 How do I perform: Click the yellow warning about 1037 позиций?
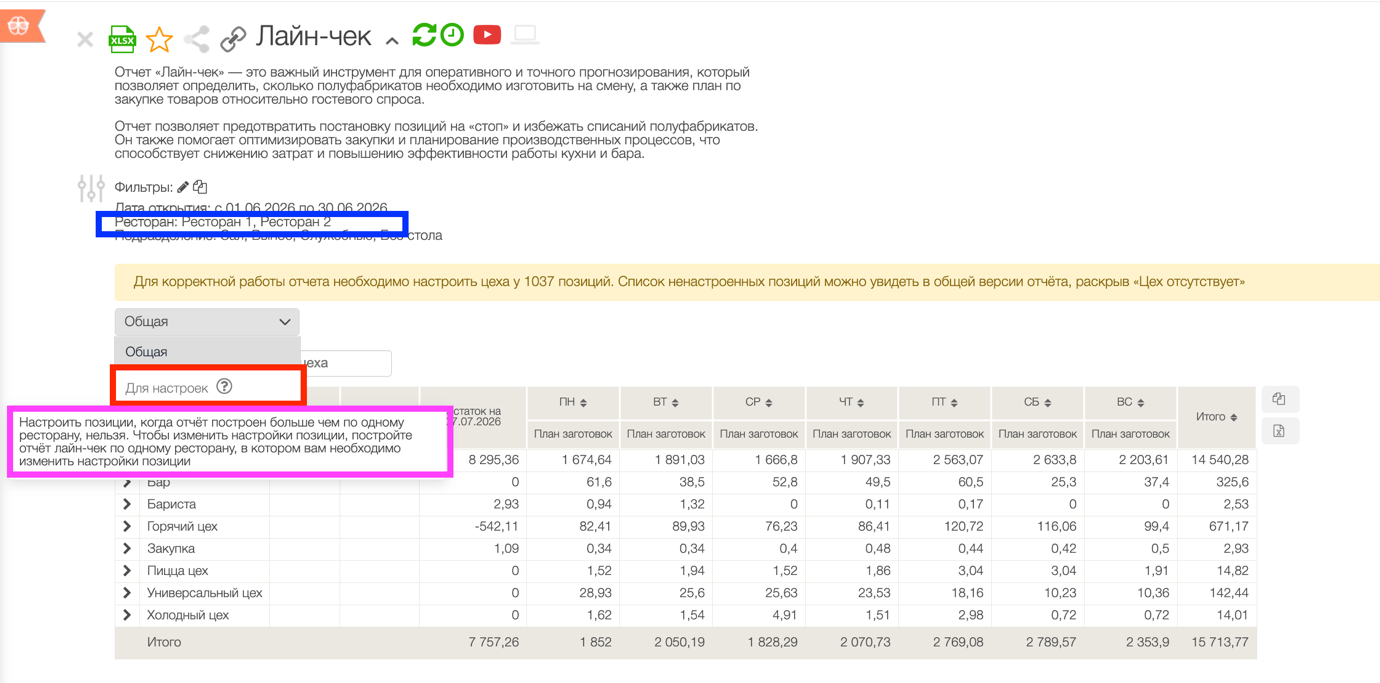tap(747, 282)
